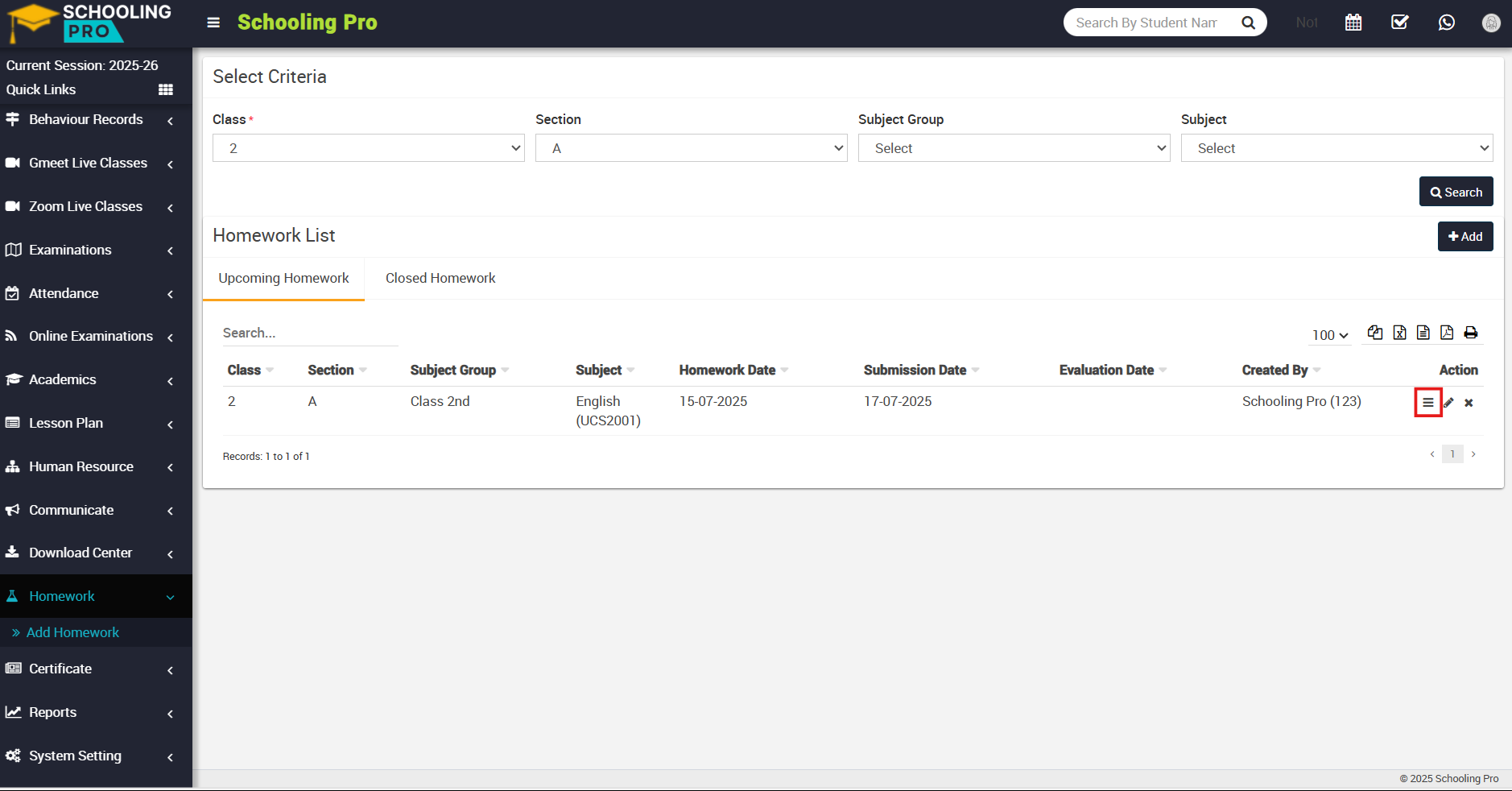The height and width of the screenshot is (791, 1512).
Task: Expand Gmeet Live Classes menu
Action: click(x=96, y=163)
